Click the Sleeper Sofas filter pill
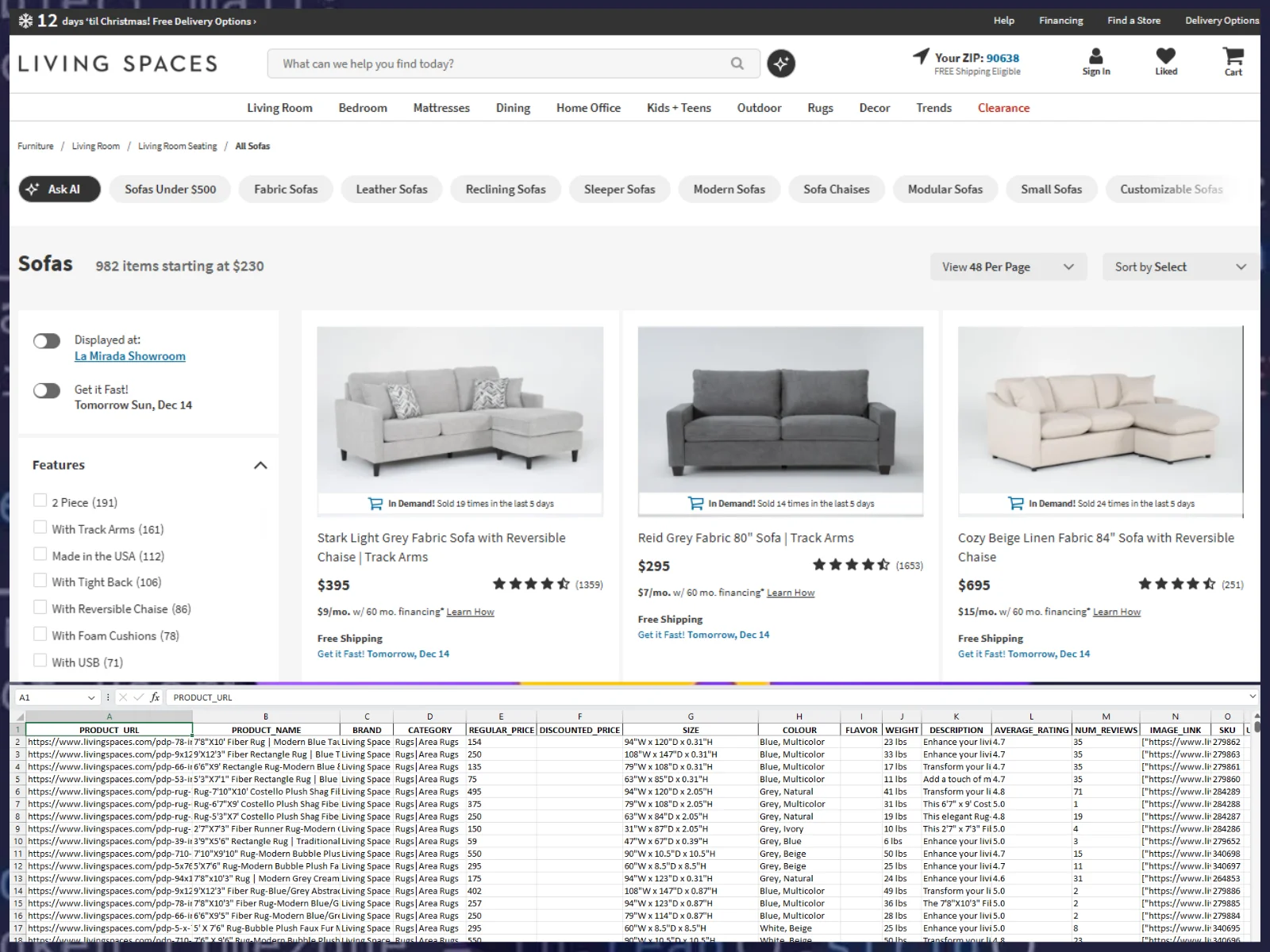Screen dimensions: 1270x952 click(x=620, y=189)
